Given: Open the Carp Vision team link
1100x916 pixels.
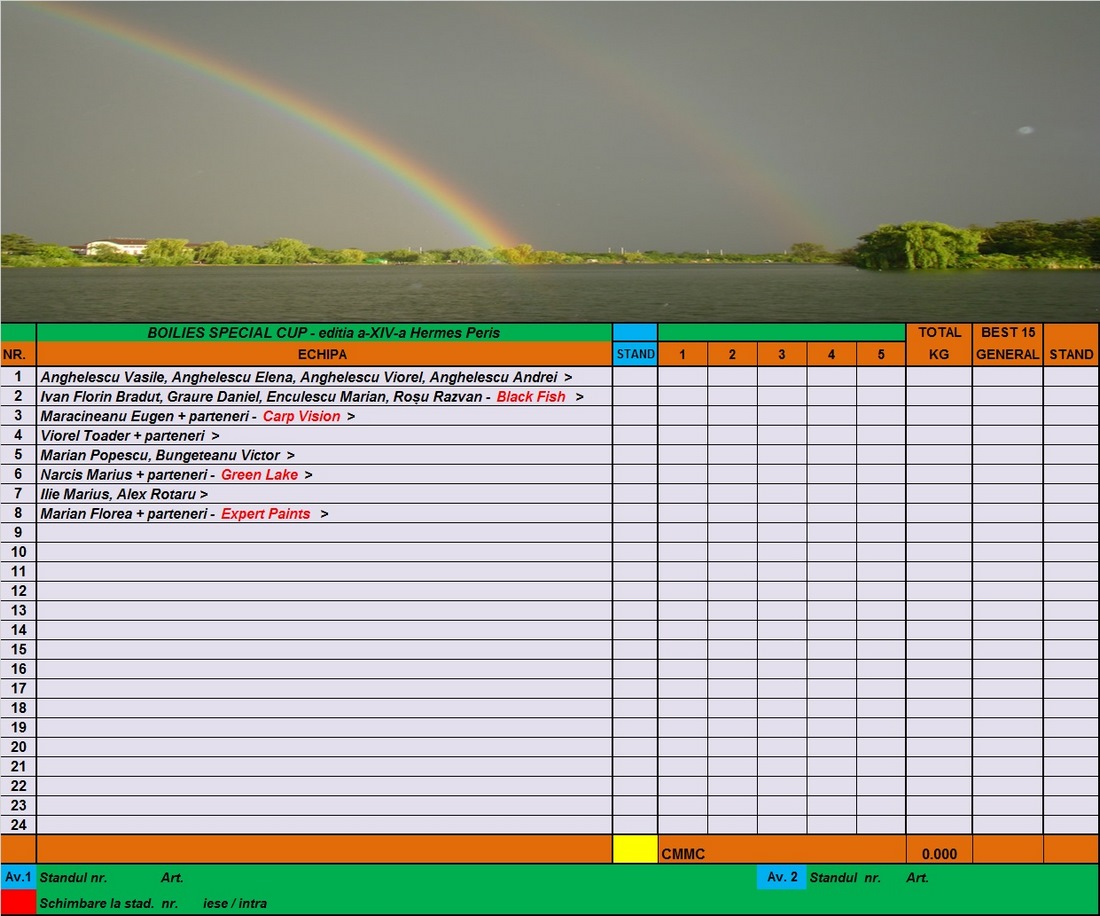Looking at the screenshot, I should pyautogui.click(x=301, y=416).
